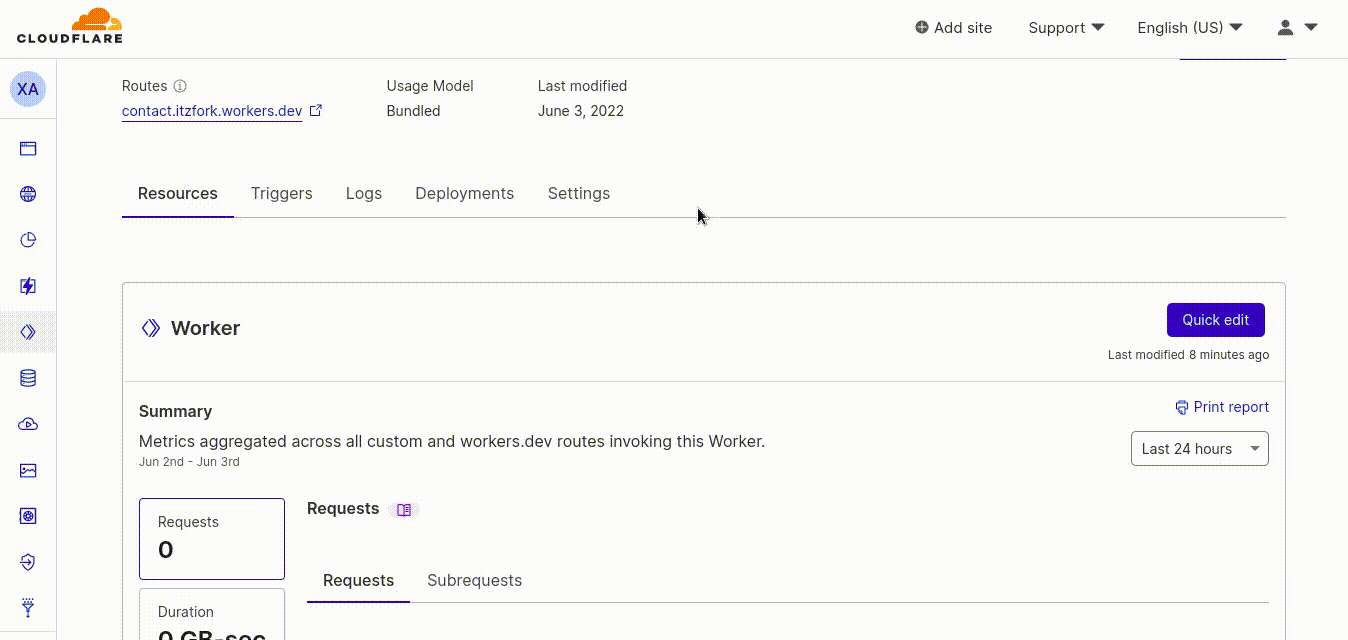The height and width of the screenshot is (640, 1348).
Task: Click the Routes info icon
Action: click(x=180, y=86)
